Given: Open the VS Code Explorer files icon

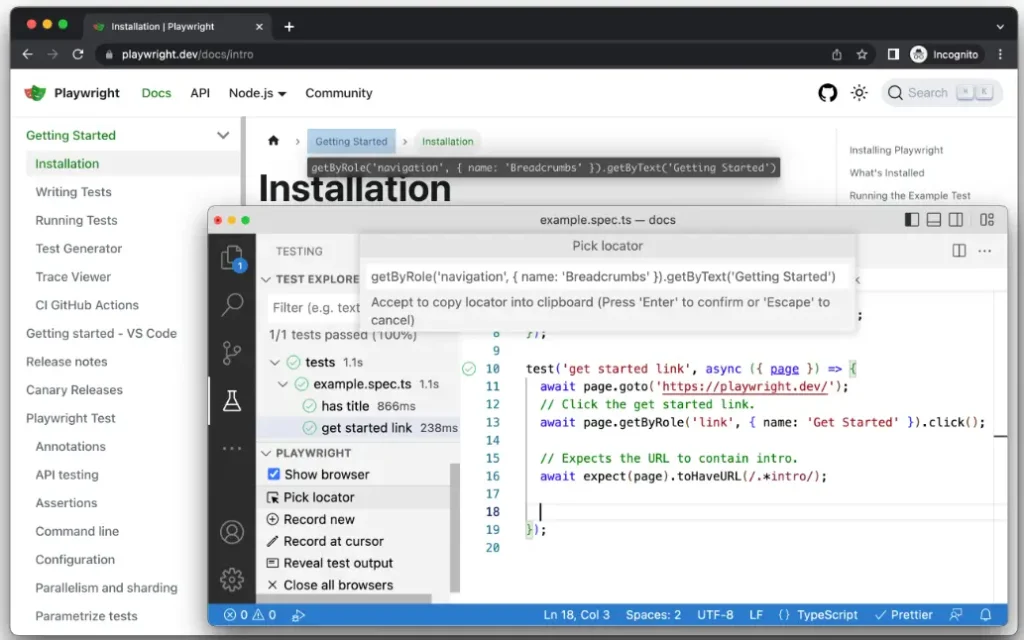Looking at the screenshot, I should pos(232,258).
